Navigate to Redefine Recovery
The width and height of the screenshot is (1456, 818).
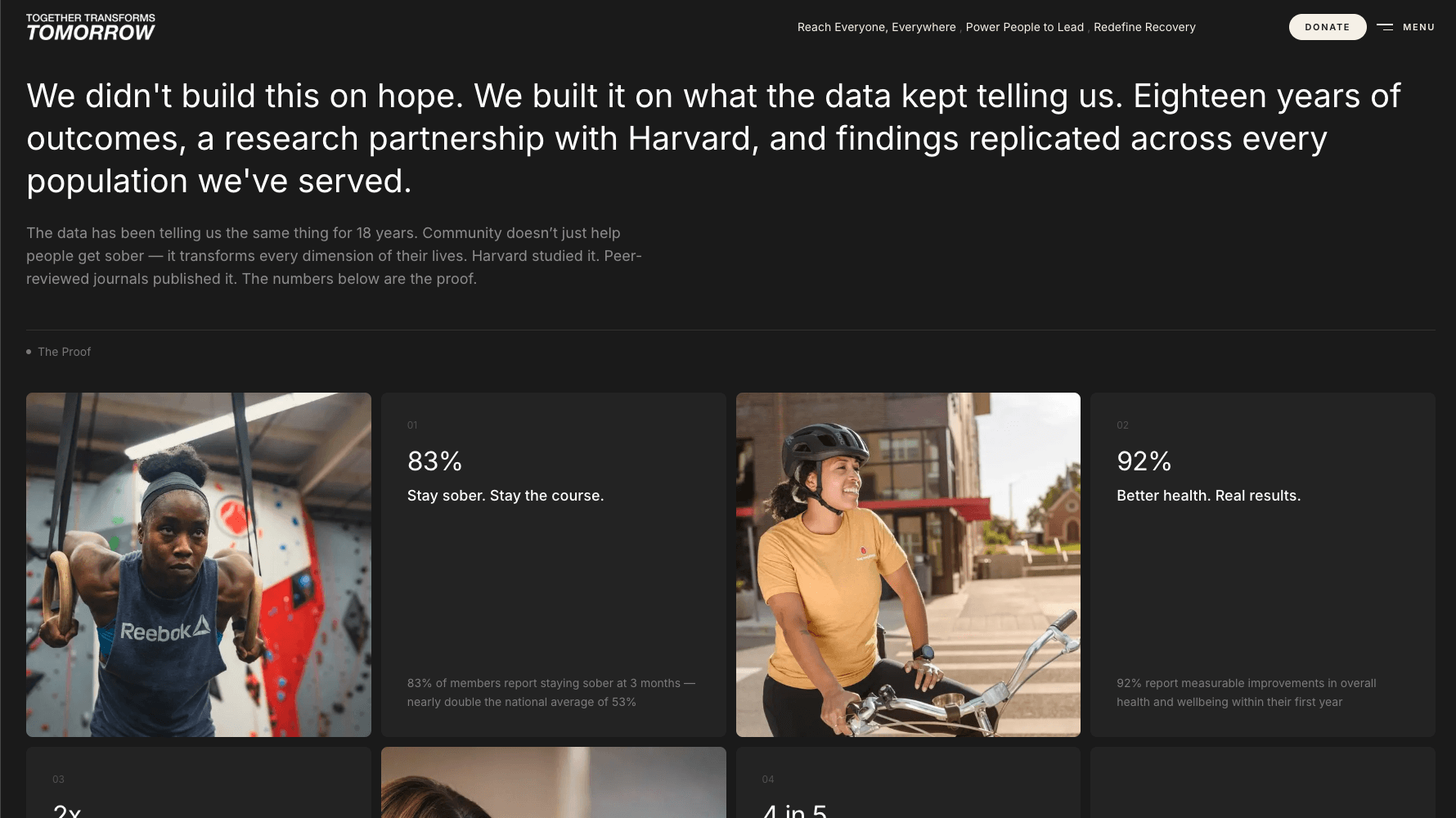click(x=1144, y=27)
